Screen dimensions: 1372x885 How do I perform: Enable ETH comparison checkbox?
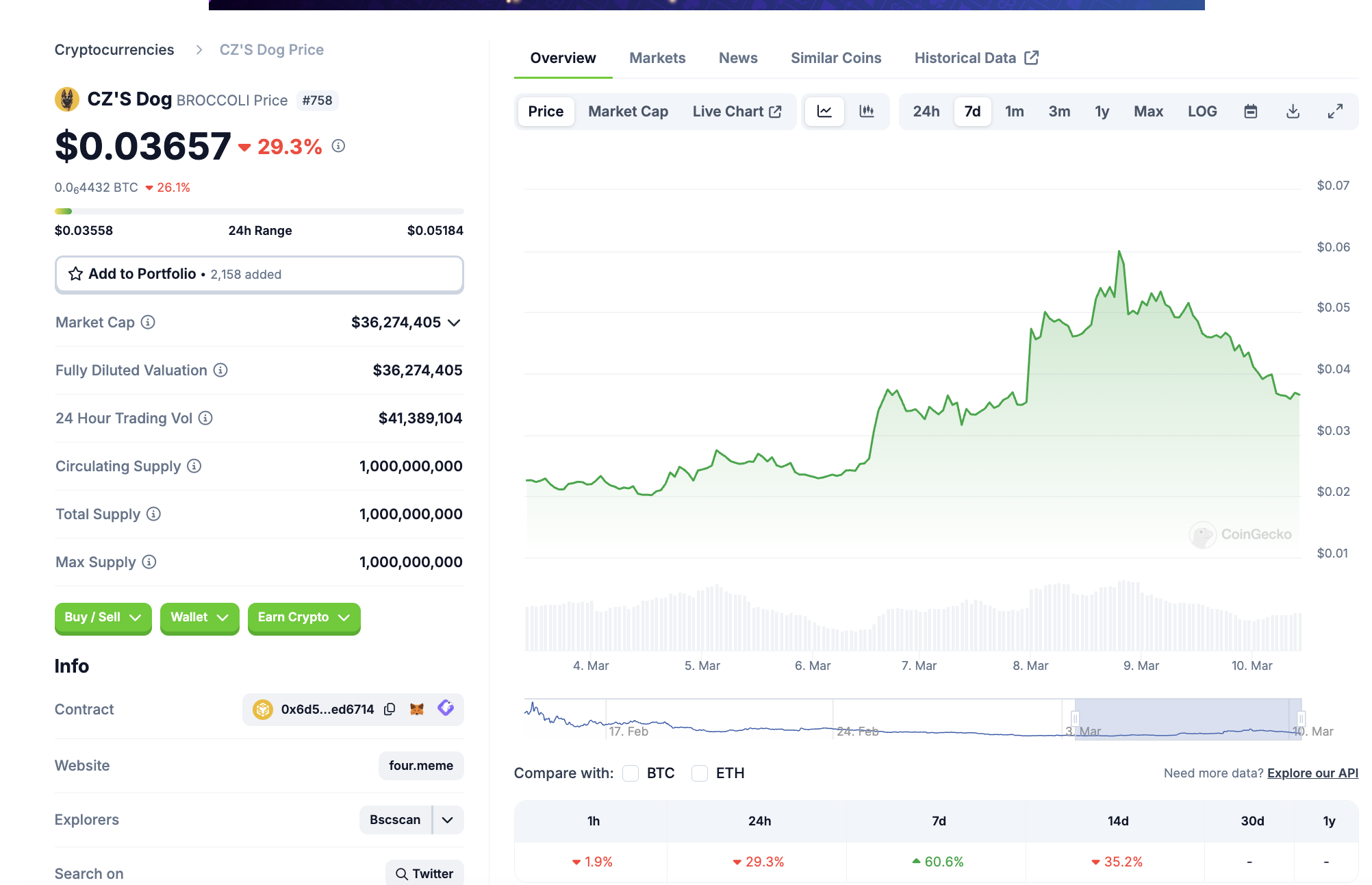pos(700,773)
